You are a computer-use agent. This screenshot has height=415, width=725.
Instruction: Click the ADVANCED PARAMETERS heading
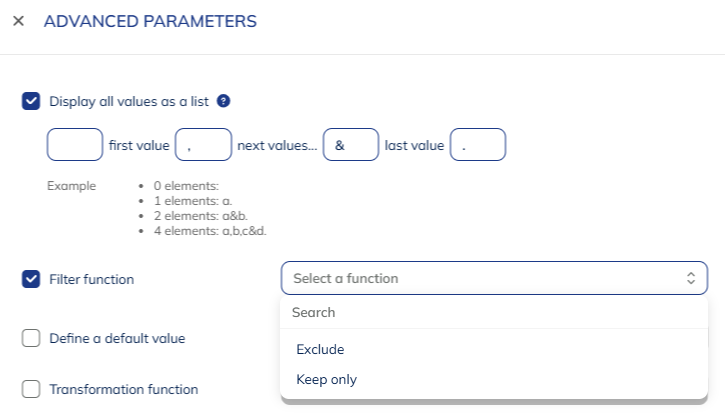point(150,21)
